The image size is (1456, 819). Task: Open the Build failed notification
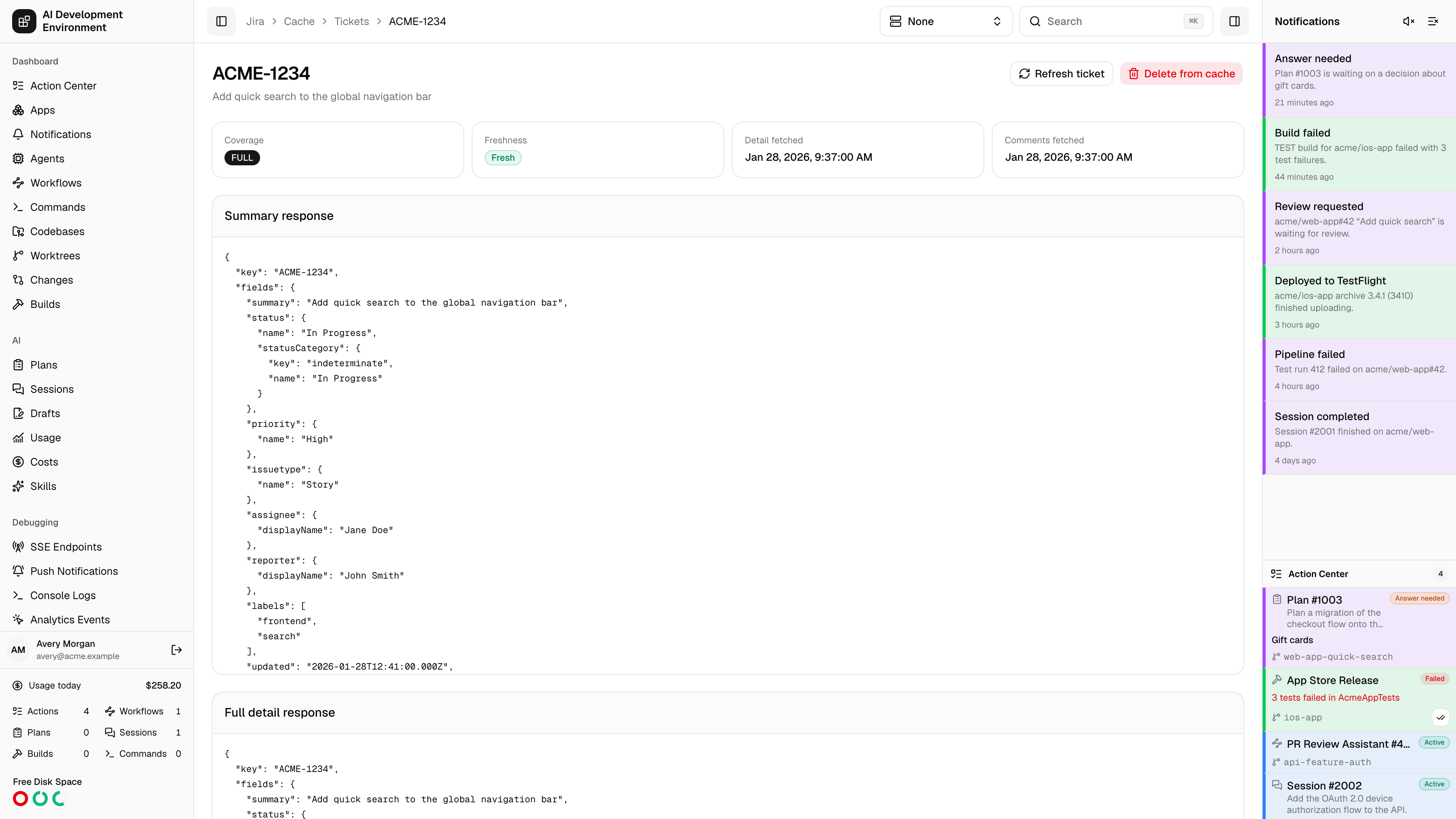(x=1359, y=154)
